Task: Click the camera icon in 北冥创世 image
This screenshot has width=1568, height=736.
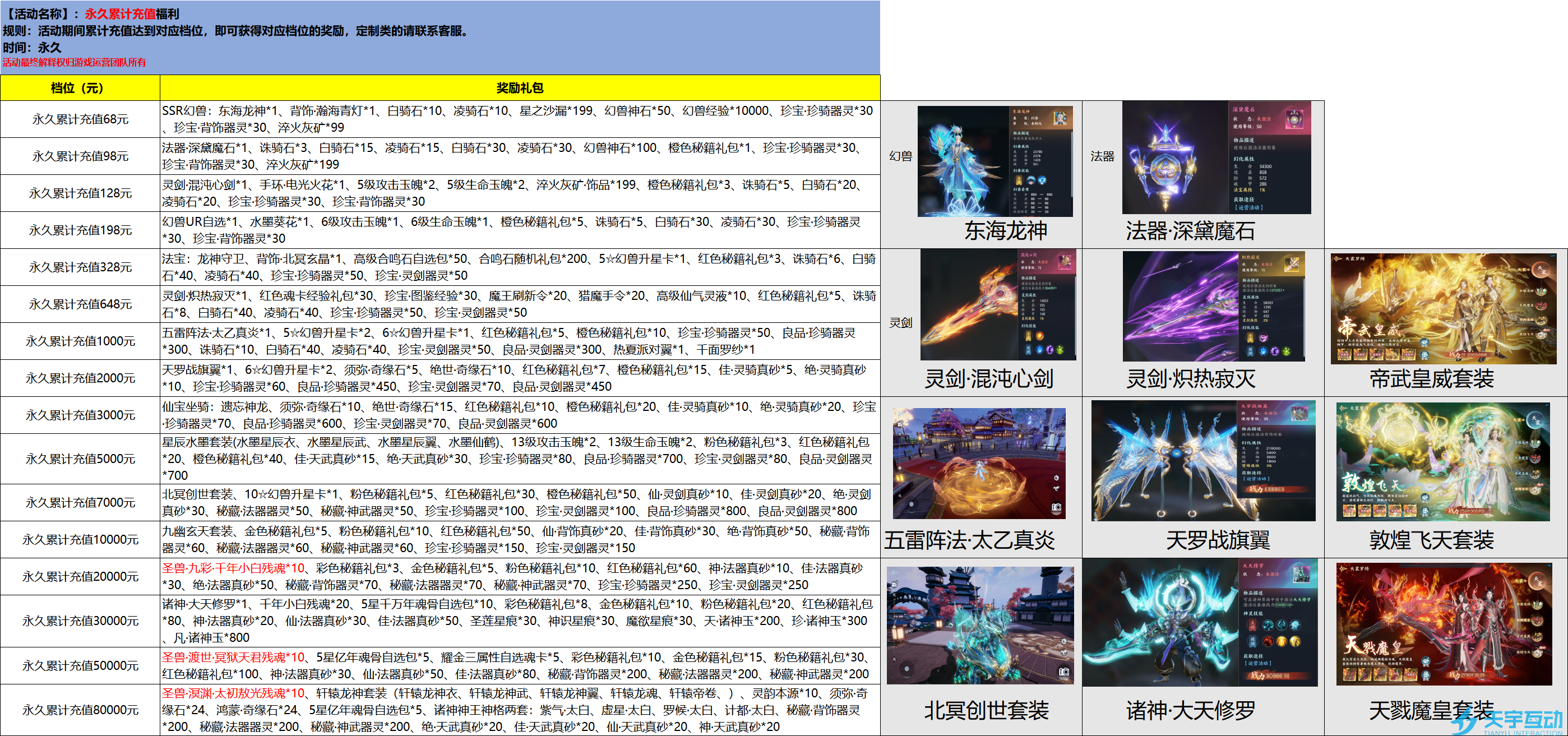Action: (1064, 672)
